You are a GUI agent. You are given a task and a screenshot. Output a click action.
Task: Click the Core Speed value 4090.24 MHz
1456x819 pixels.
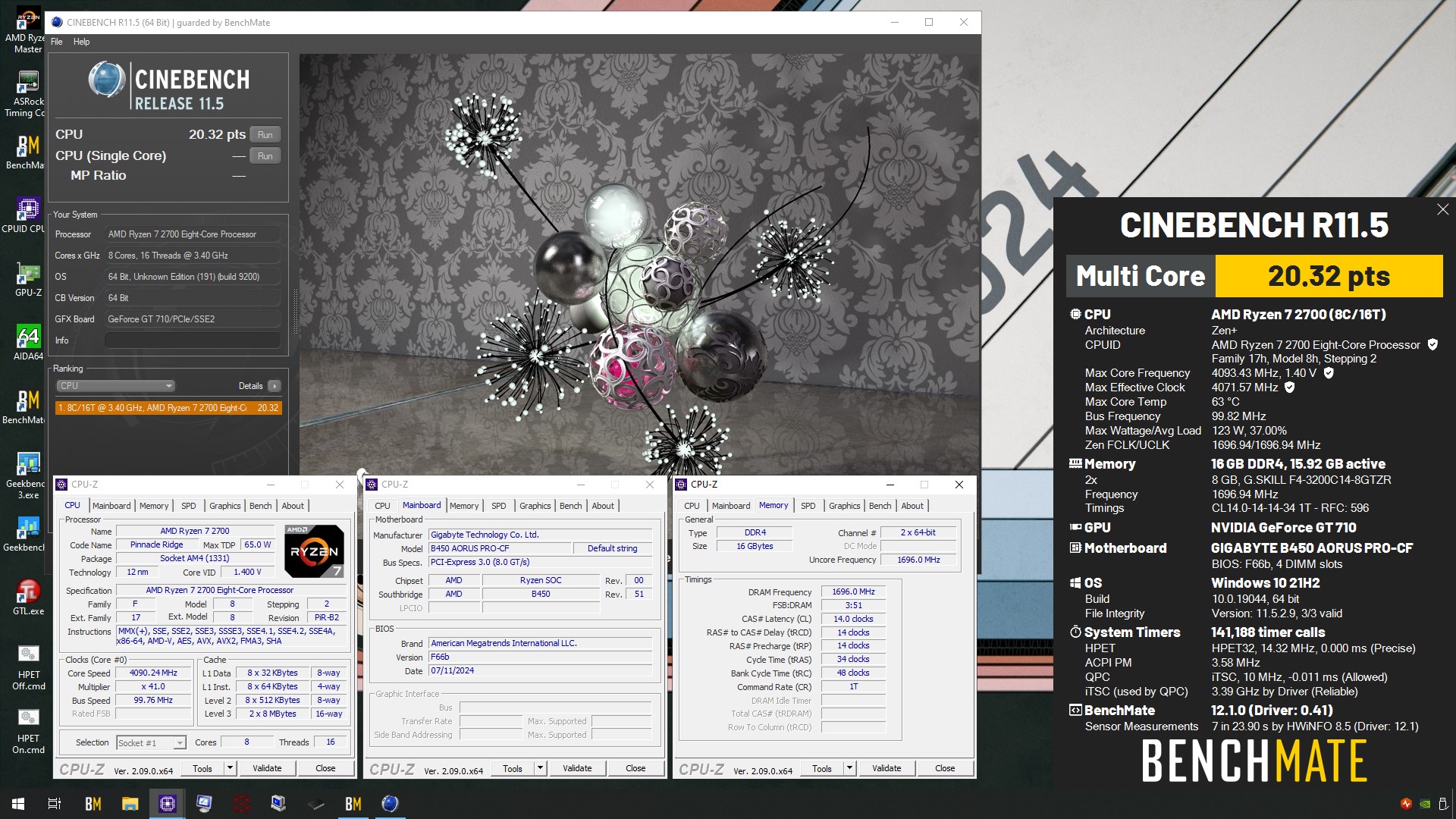point(153,673)
